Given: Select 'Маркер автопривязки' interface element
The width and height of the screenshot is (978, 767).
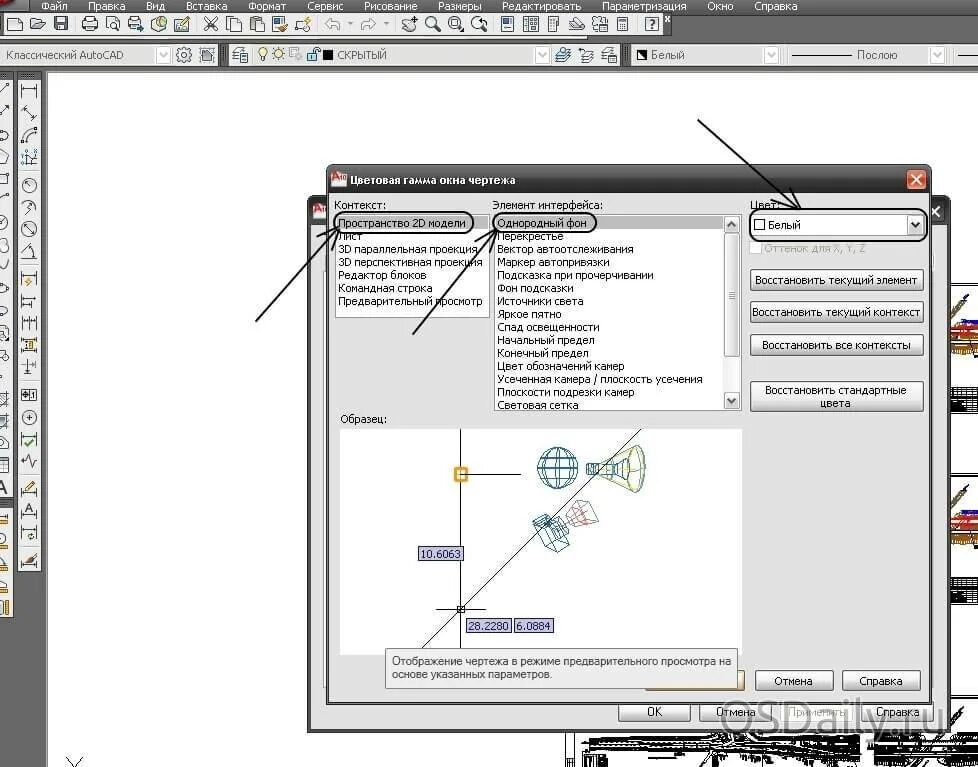Looking at the screenshot, I should click(553, 262).
